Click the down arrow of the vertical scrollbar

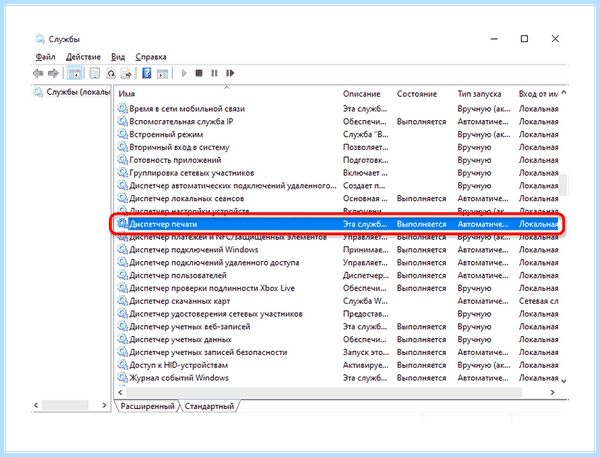[x=564, y=381]
